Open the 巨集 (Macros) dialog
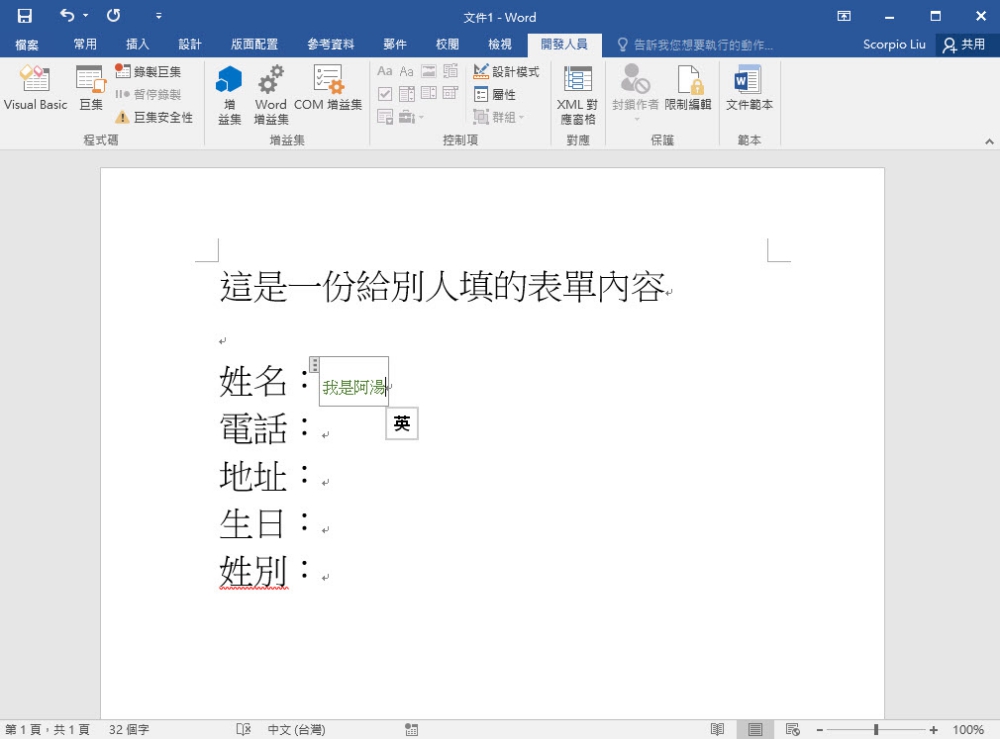The image size is (1000, 739). (x=91, y=88)
